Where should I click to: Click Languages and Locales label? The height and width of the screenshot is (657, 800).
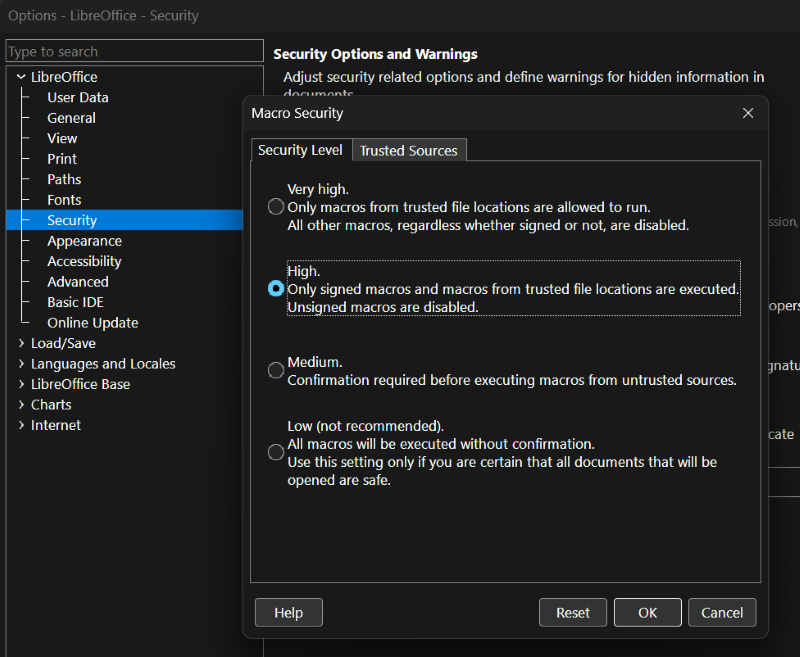pos(103,364)
